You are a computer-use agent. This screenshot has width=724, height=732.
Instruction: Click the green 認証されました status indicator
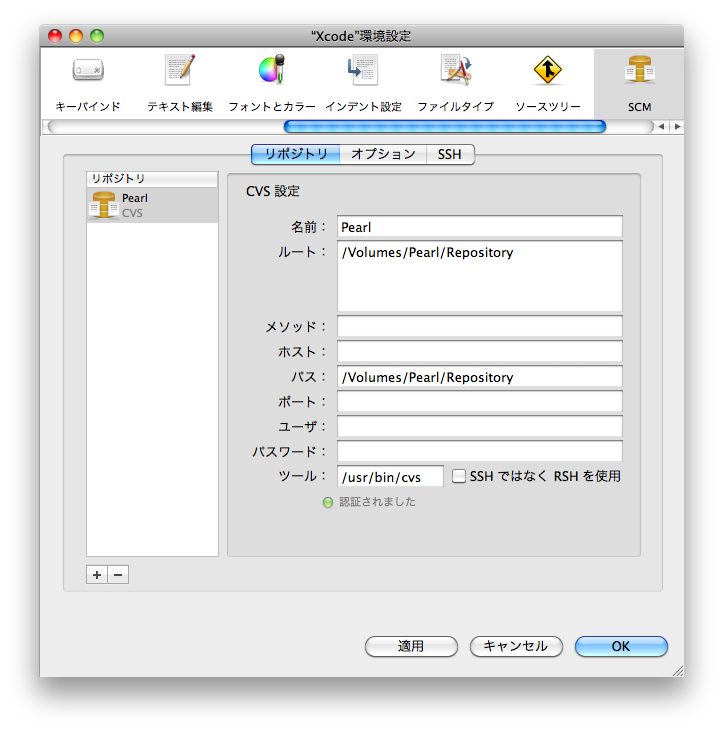[328, 502]
